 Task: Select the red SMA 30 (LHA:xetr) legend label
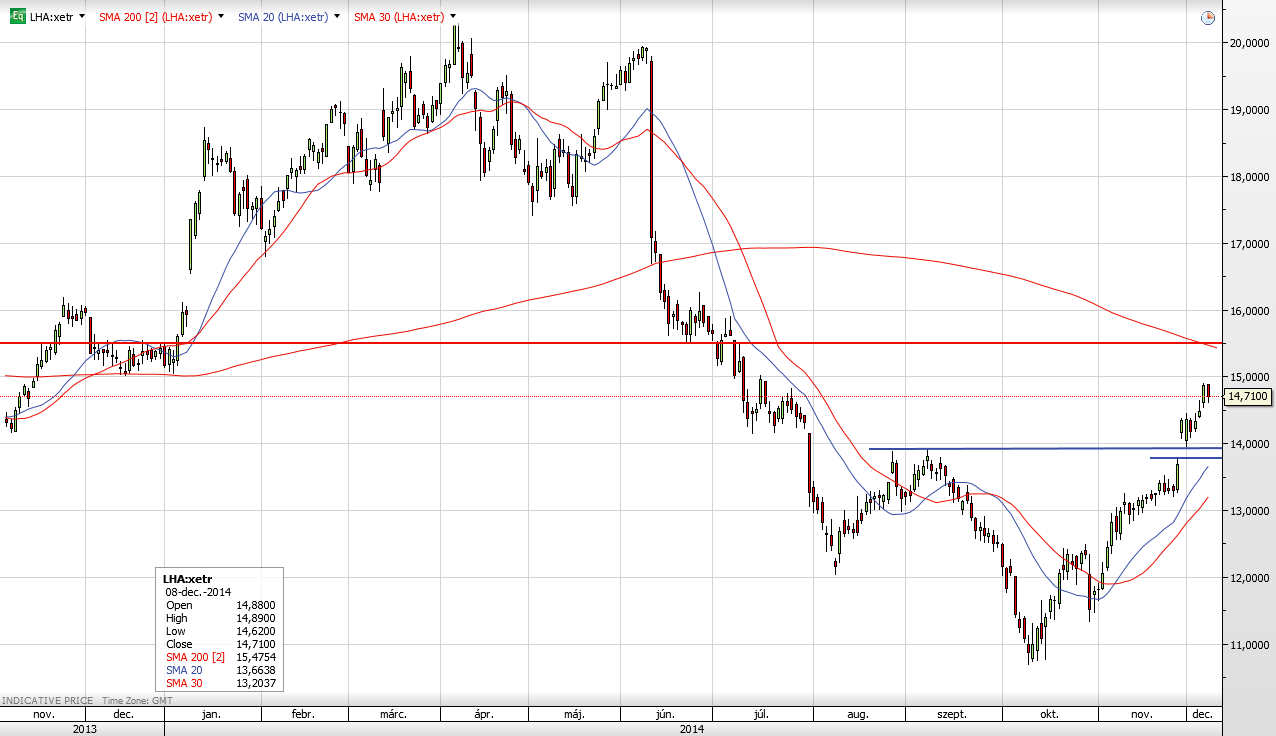click(x=399, y=17)
